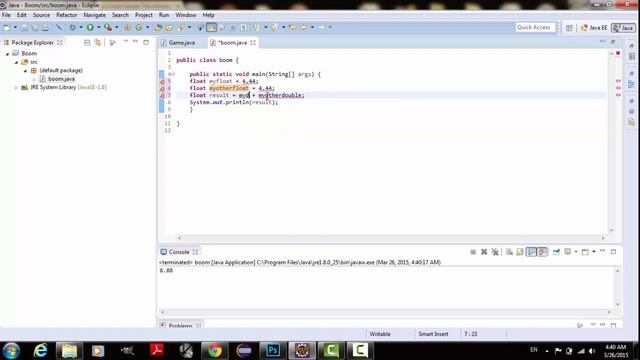Open the Refactor menu
Image resolution: width=640 pixels, height=360 pixels.
tap(67, 15)
